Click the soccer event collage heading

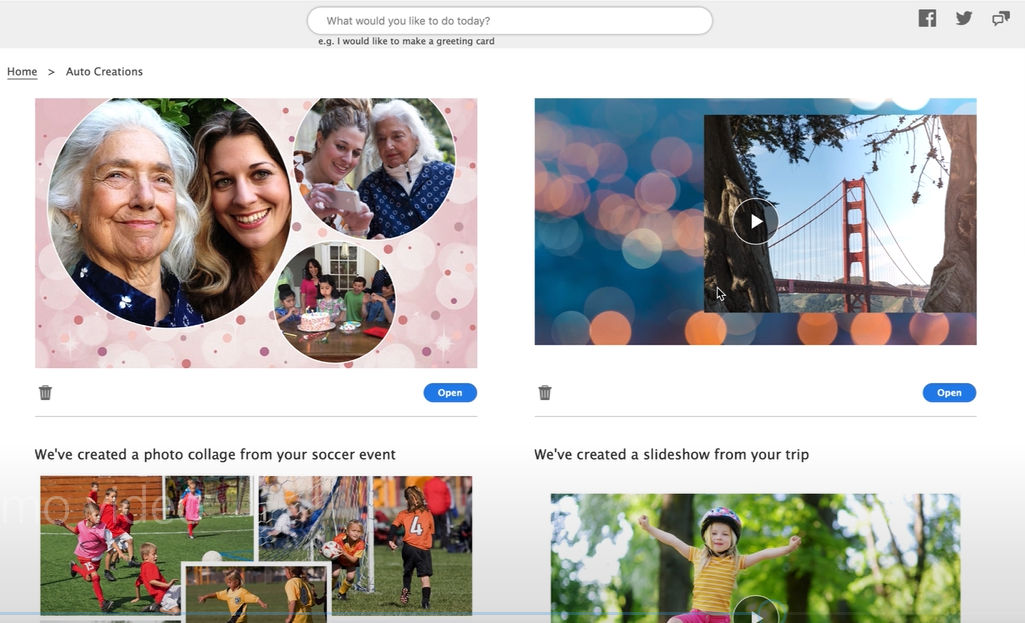tap(215, 454)
